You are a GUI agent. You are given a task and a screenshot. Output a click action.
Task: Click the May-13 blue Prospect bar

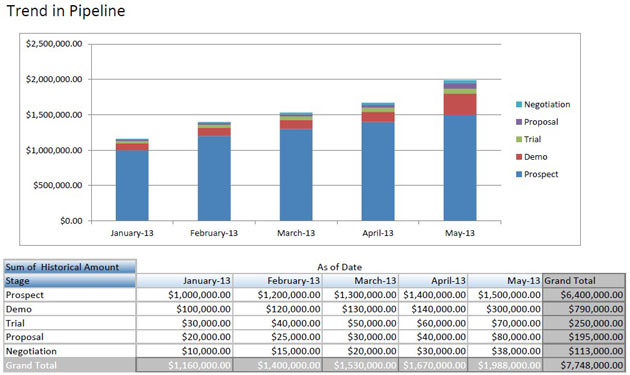click(460, 168)
